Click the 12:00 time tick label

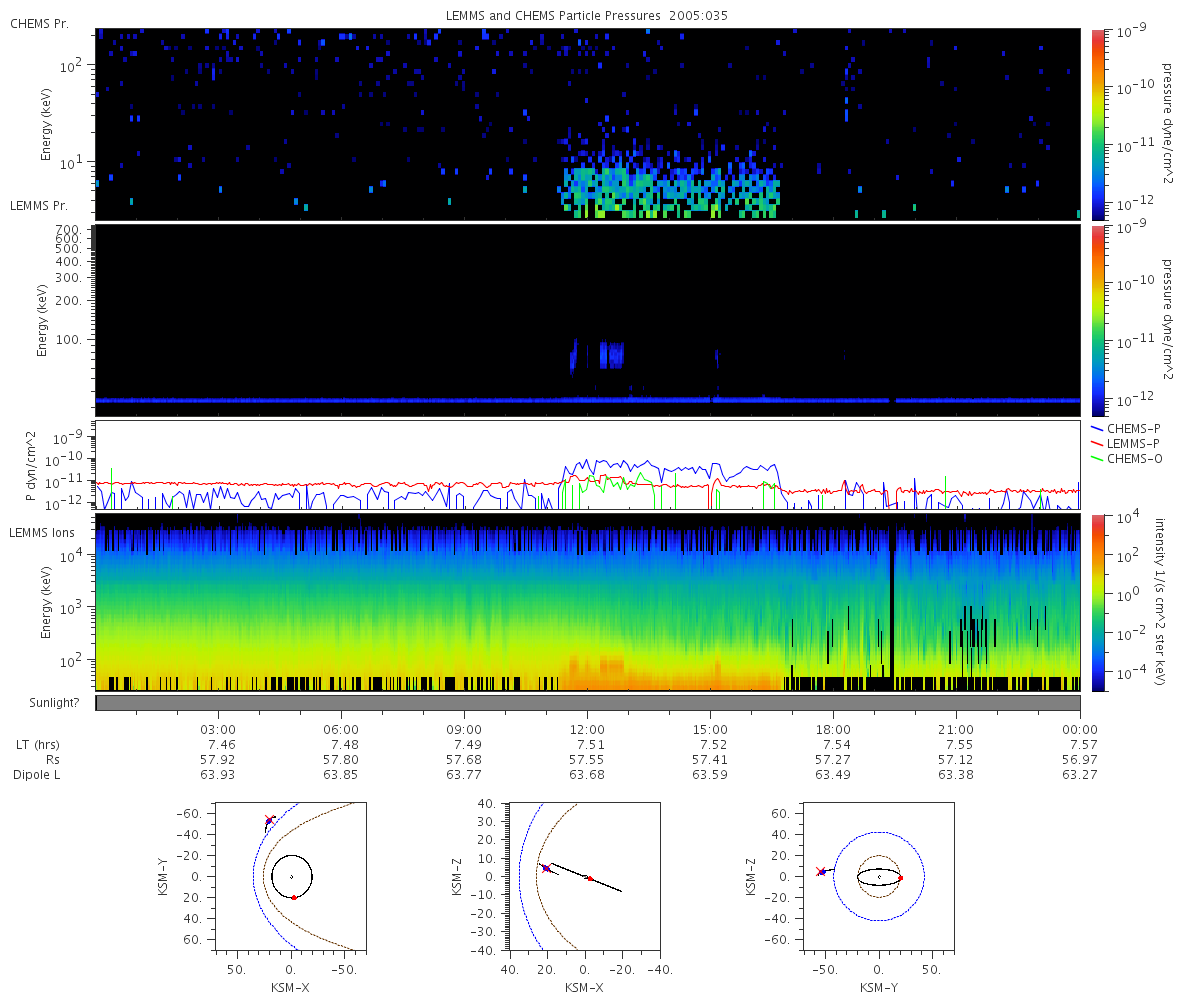(588, 729)
